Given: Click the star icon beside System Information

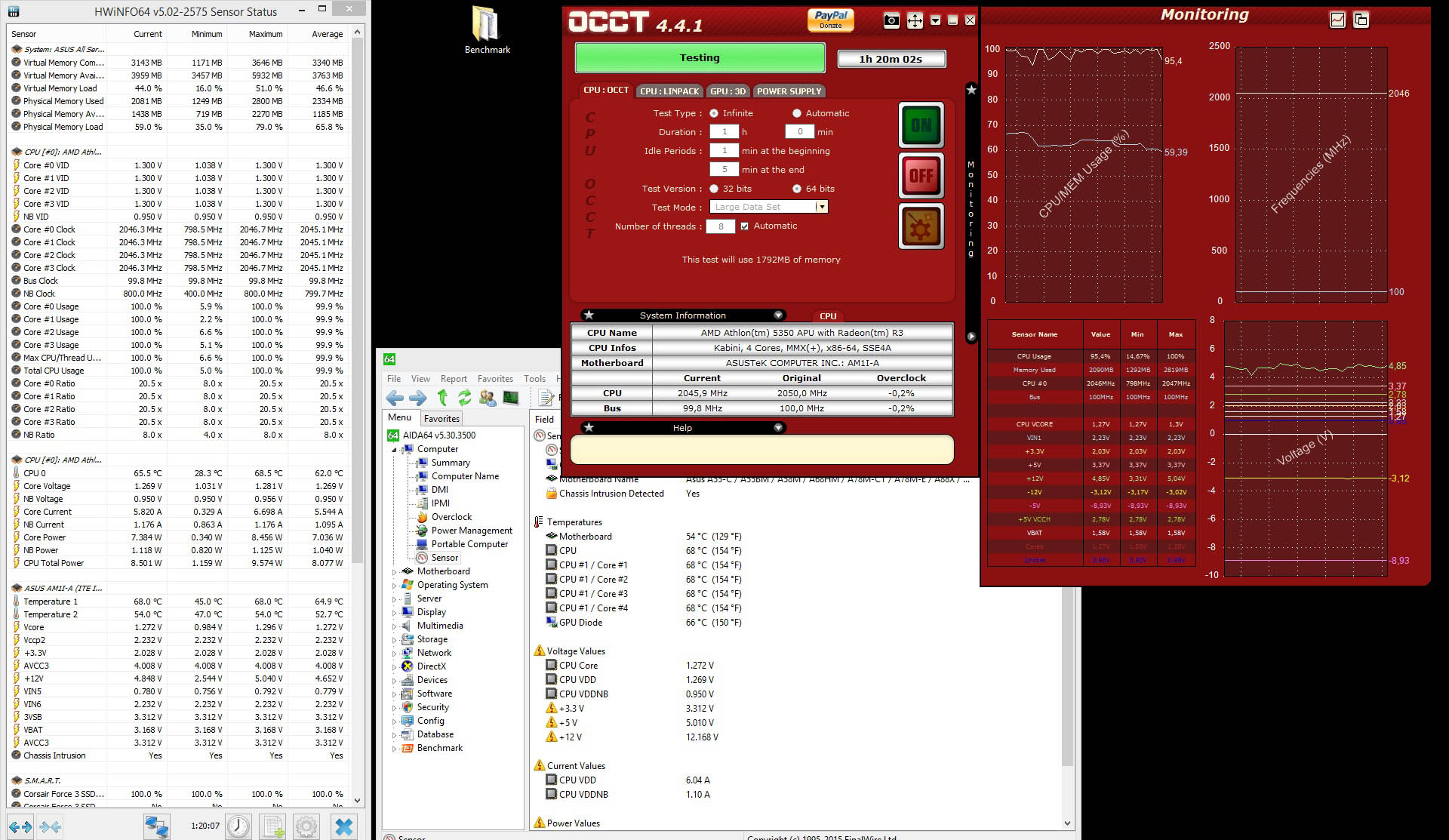Looking at the screenshot, I should 589,315.
